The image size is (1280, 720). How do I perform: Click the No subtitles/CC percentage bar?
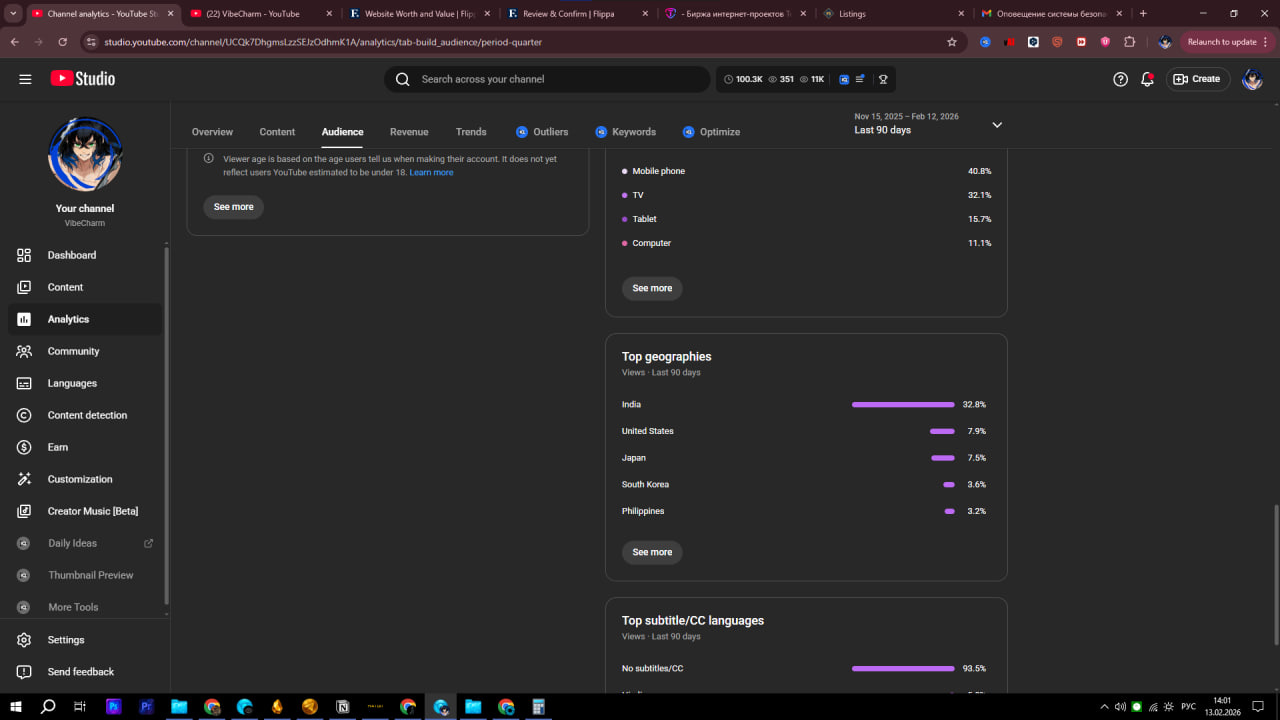(903, 668)
